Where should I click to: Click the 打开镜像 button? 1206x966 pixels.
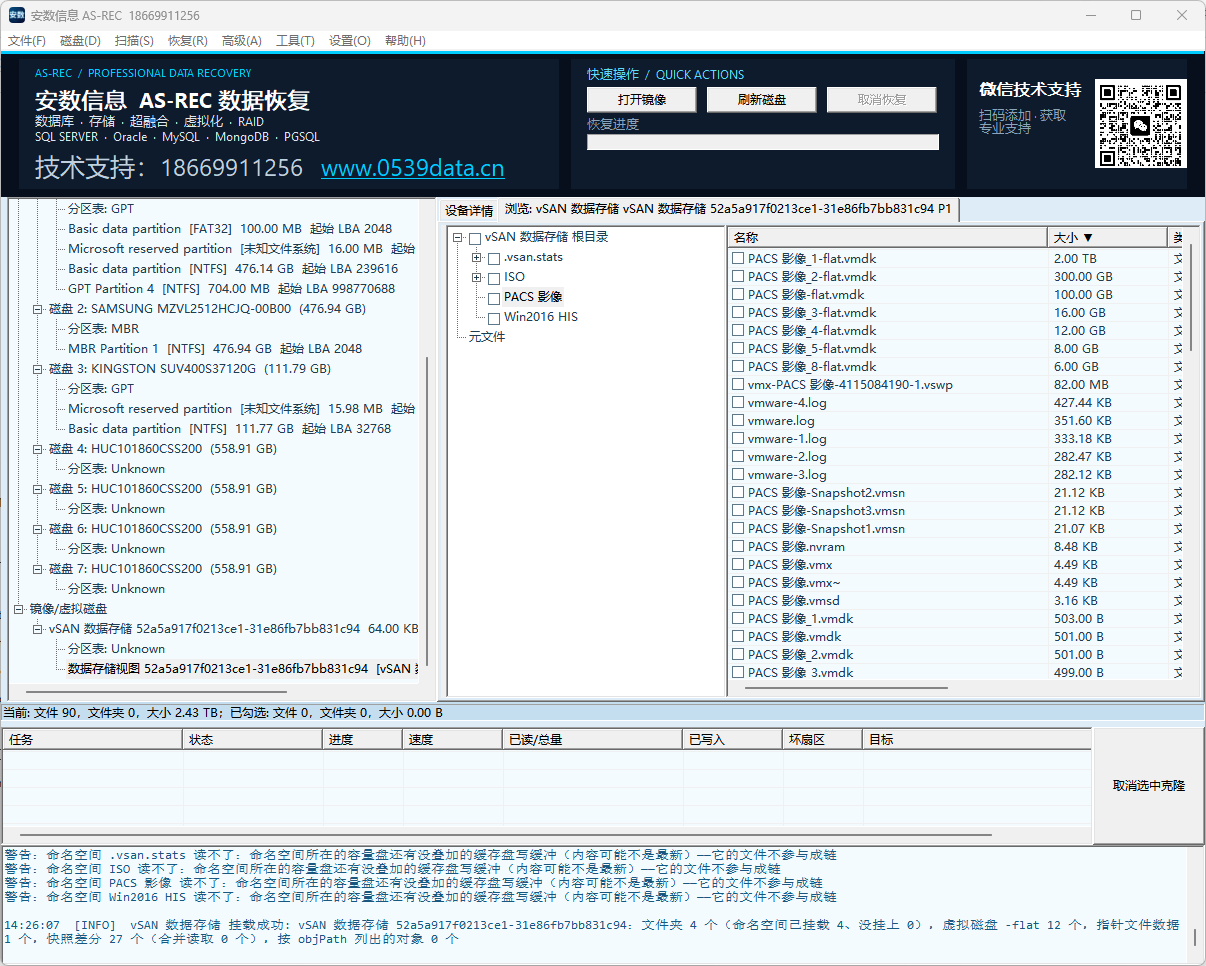[x=642, y=100]
